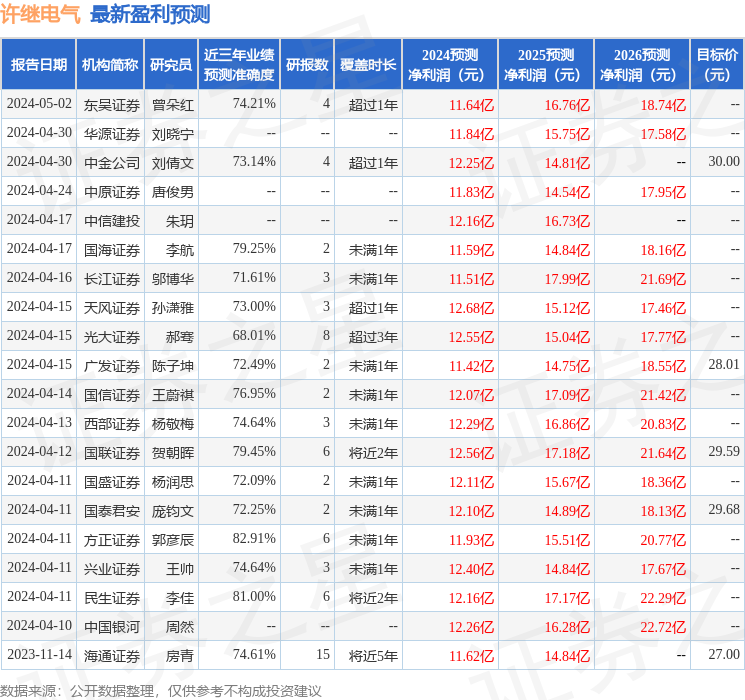Click 2024 forecast value 12.68亿
This screenshot has width=745, height=700.
471,308
